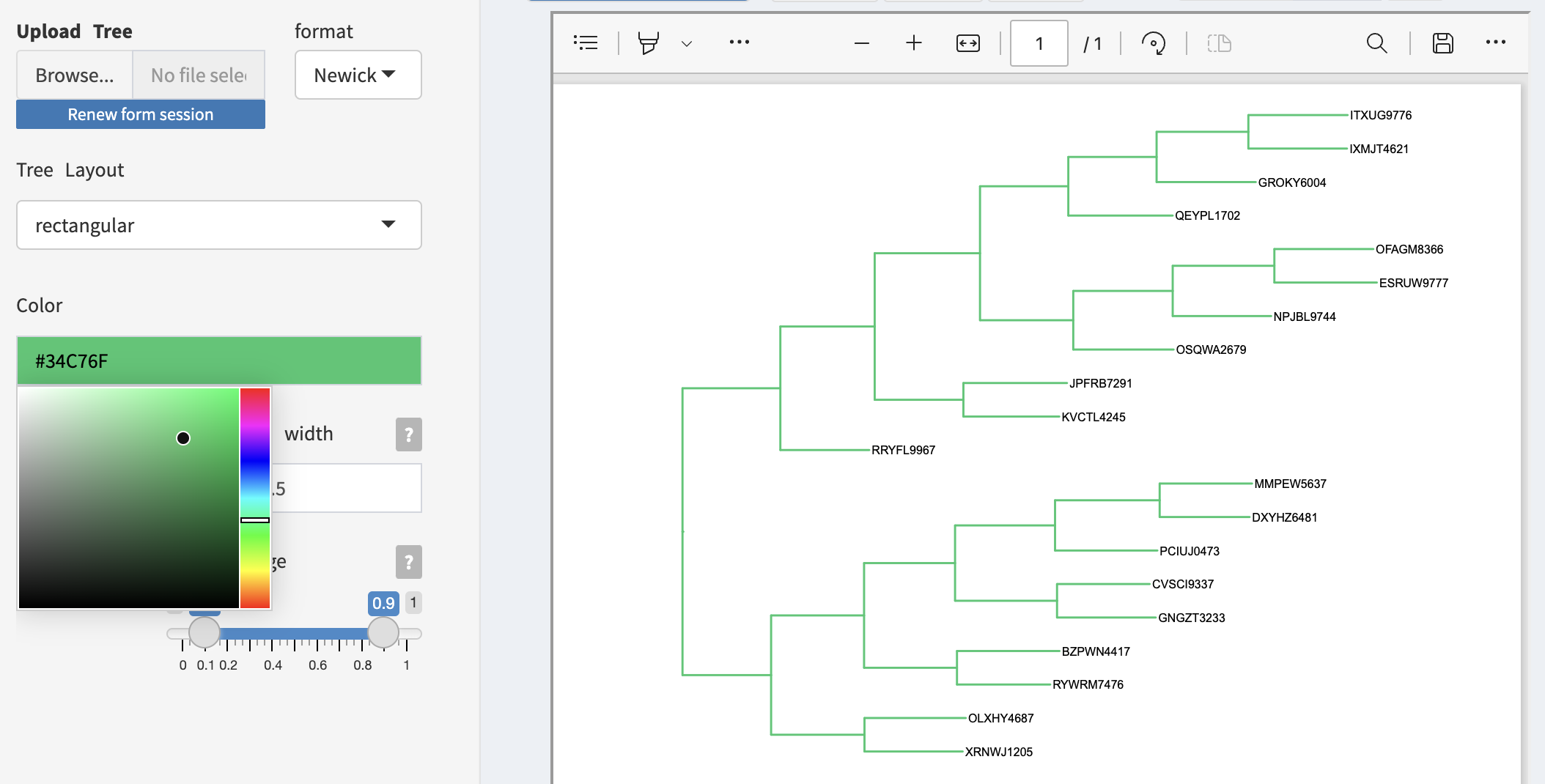Screen dimensions: 1545x784
Task: Click the hue strip in color picker
Action: point(255,498)
